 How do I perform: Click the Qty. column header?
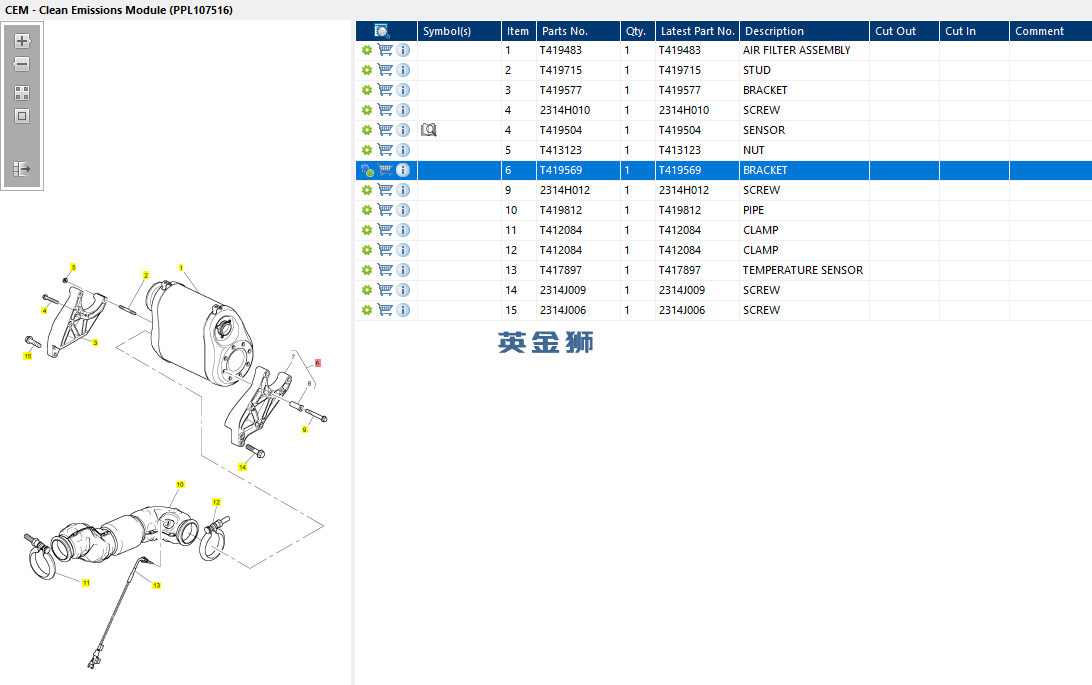[x=637, y=31]
